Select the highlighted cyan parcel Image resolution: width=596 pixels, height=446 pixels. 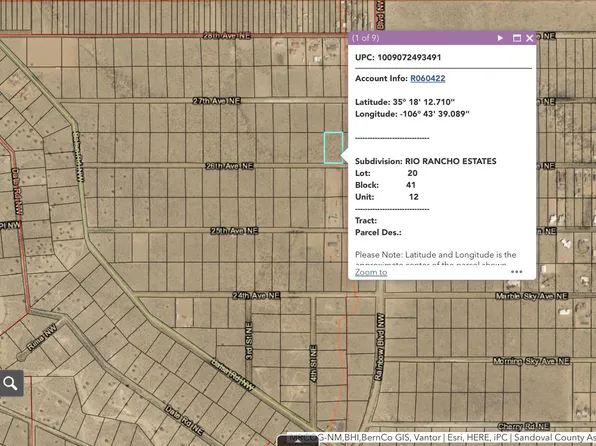coord(333,148)
